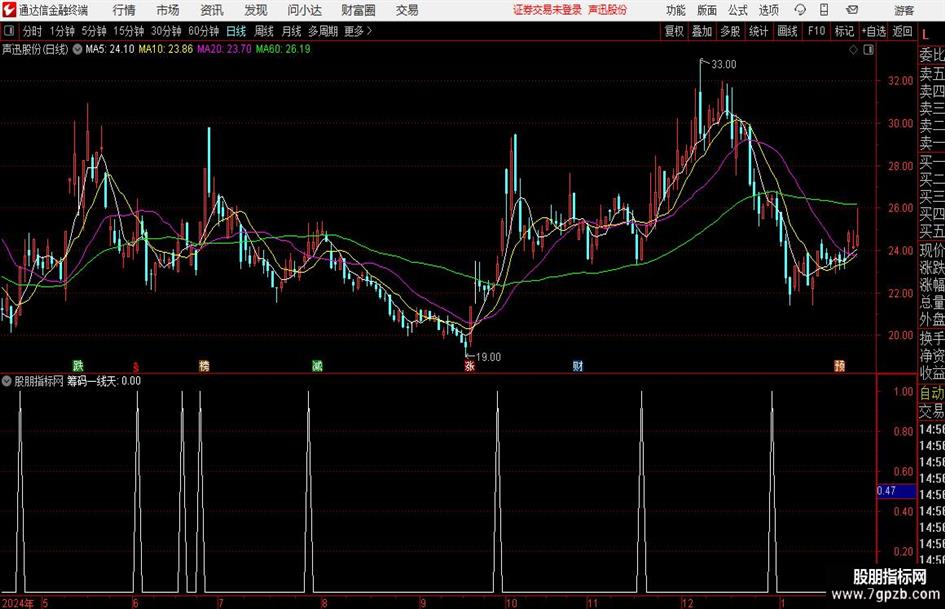
Task: Open the mail envelope icon
Action: (x=852, y=10)
